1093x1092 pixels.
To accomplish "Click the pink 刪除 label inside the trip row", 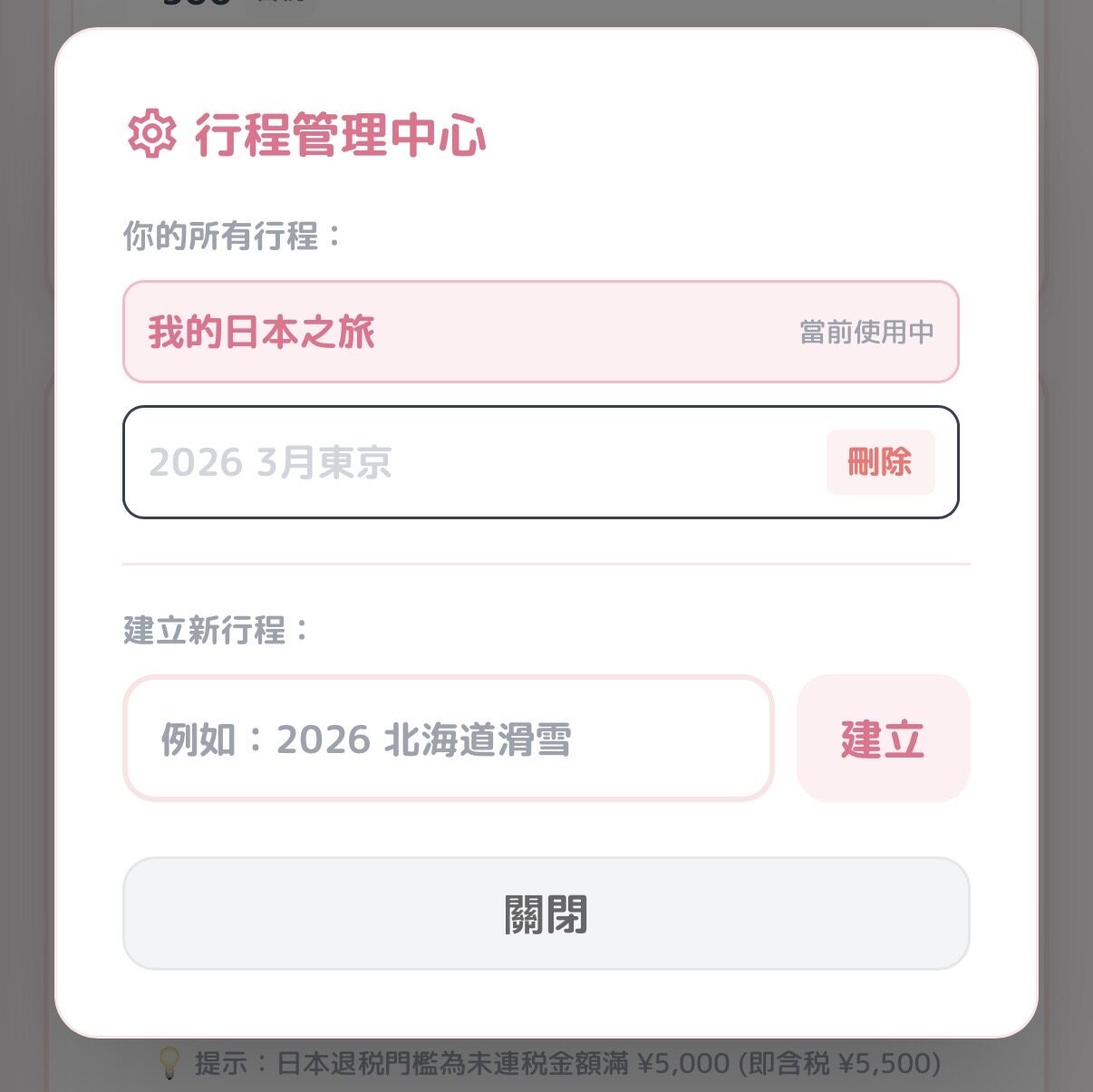I will 880,462.
